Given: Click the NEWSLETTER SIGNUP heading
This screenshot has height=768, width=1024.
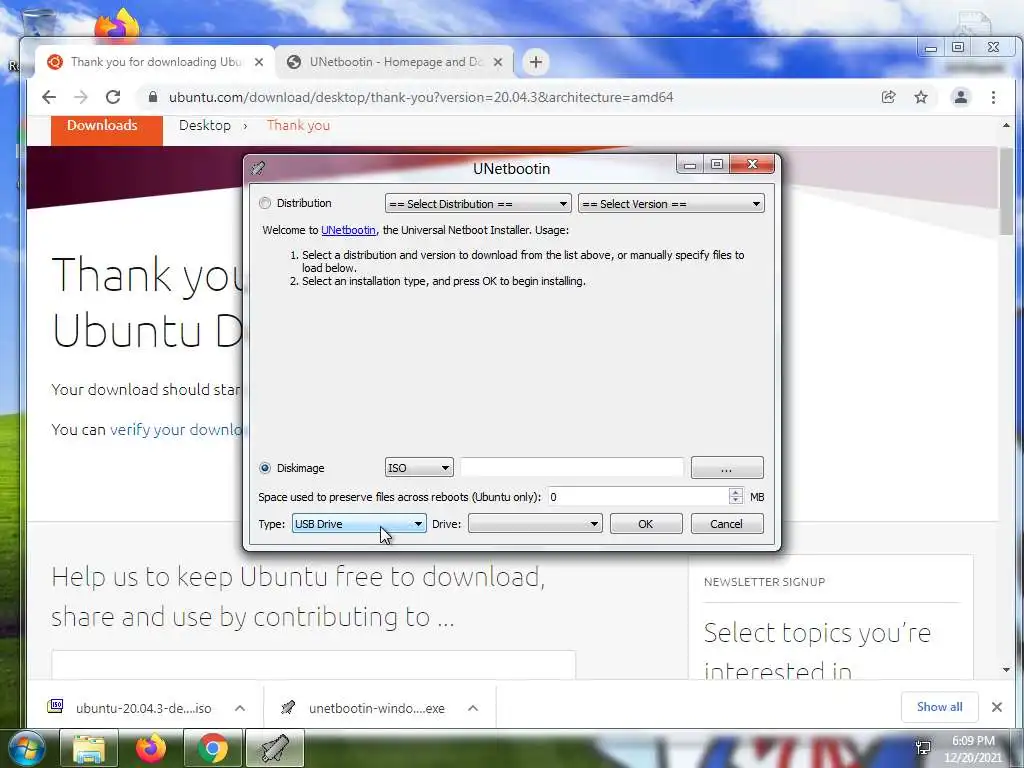Looking at the screenshot, I should pos(765,582).
